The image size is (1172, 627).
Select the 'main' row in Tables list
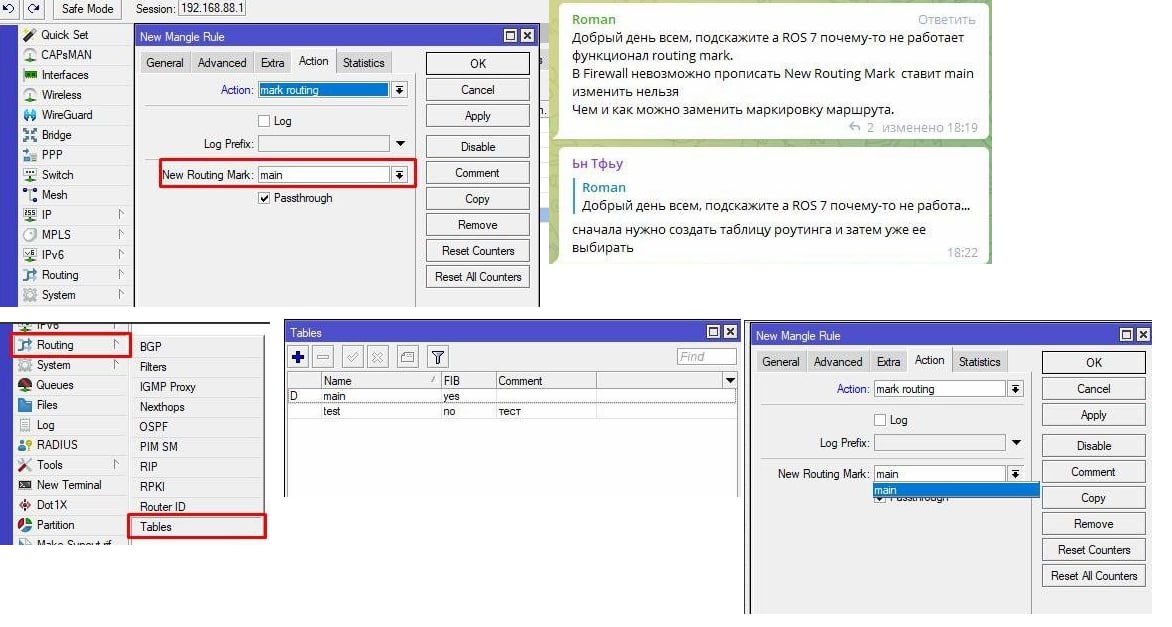[511, 396]
